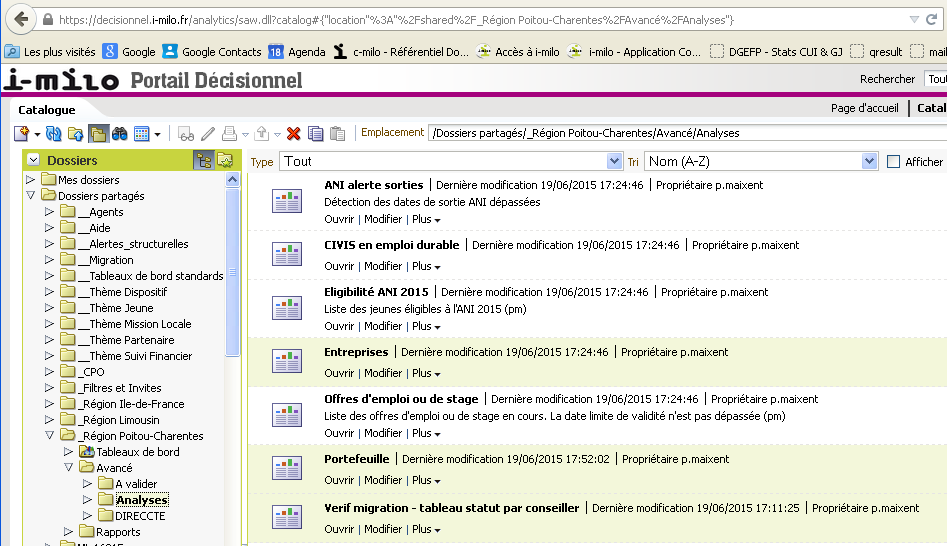947x549 pixels.
Task: Show favorites with star folder icon
Action: click(225, 160)
